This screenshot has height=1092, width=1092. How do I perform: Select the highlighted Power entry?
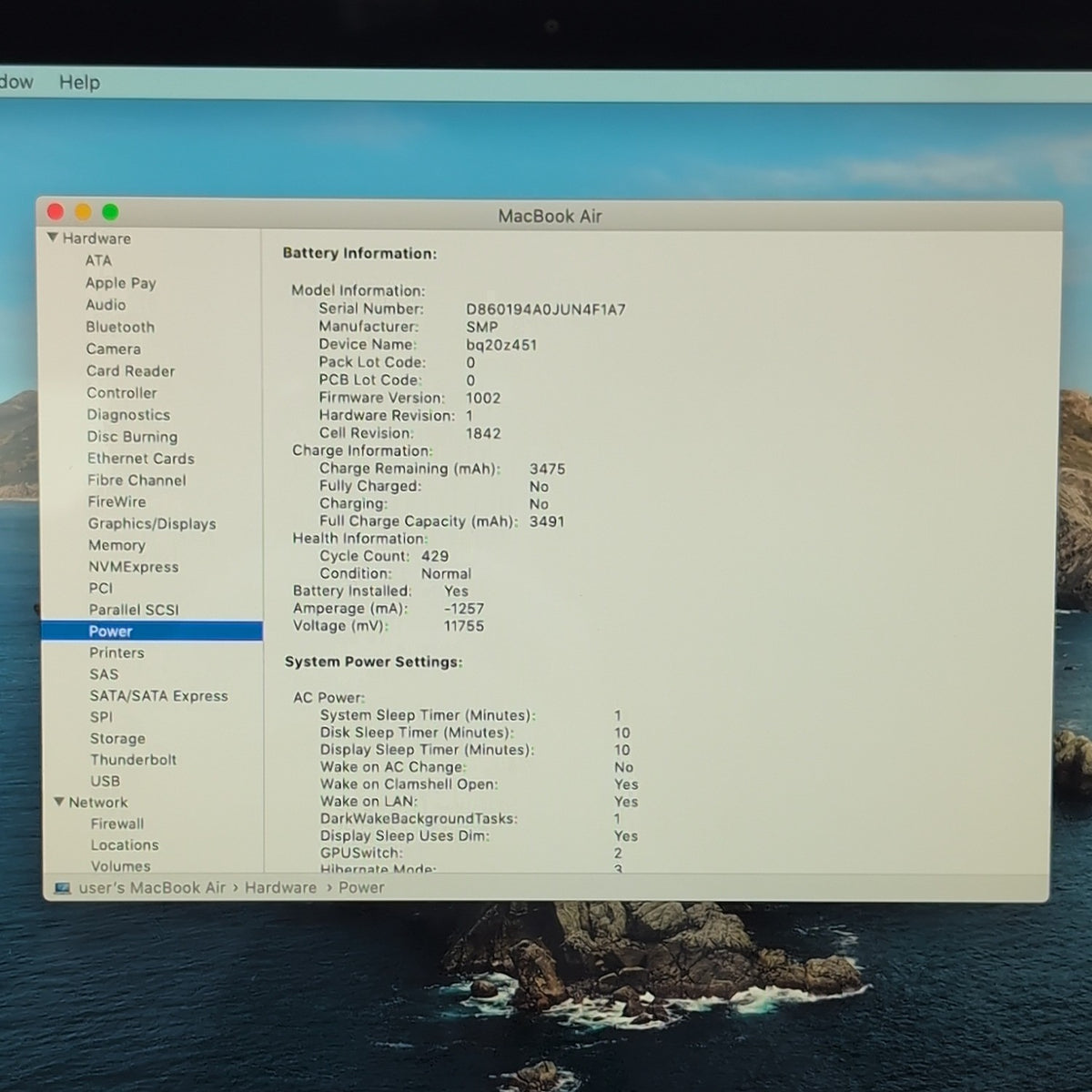tap(152, 632)
